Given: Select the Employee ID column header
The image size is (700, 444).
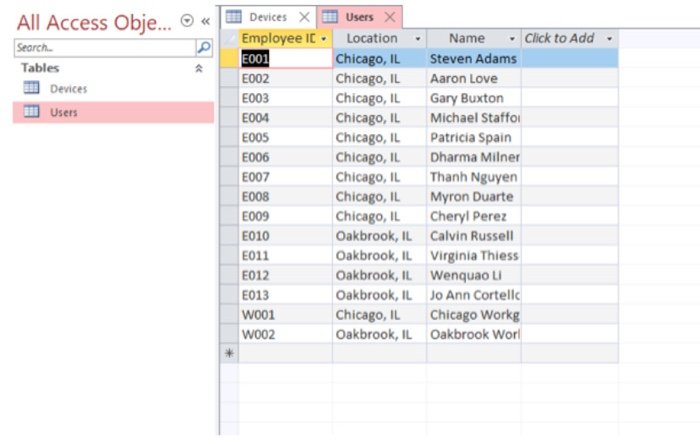Looking at the screenshot, I should coord(285,38).
